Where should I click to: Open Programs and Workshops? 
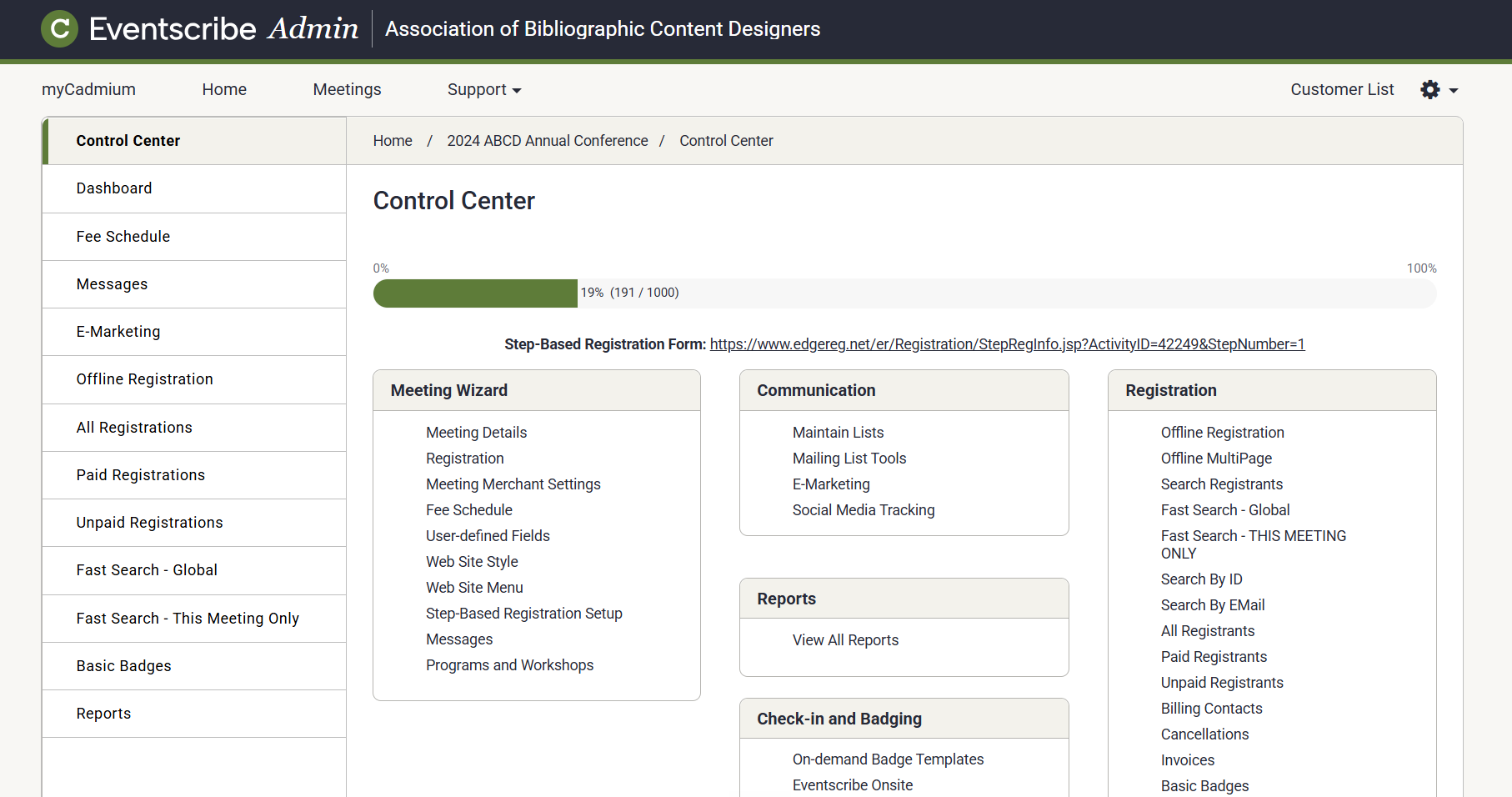[510, 665]
